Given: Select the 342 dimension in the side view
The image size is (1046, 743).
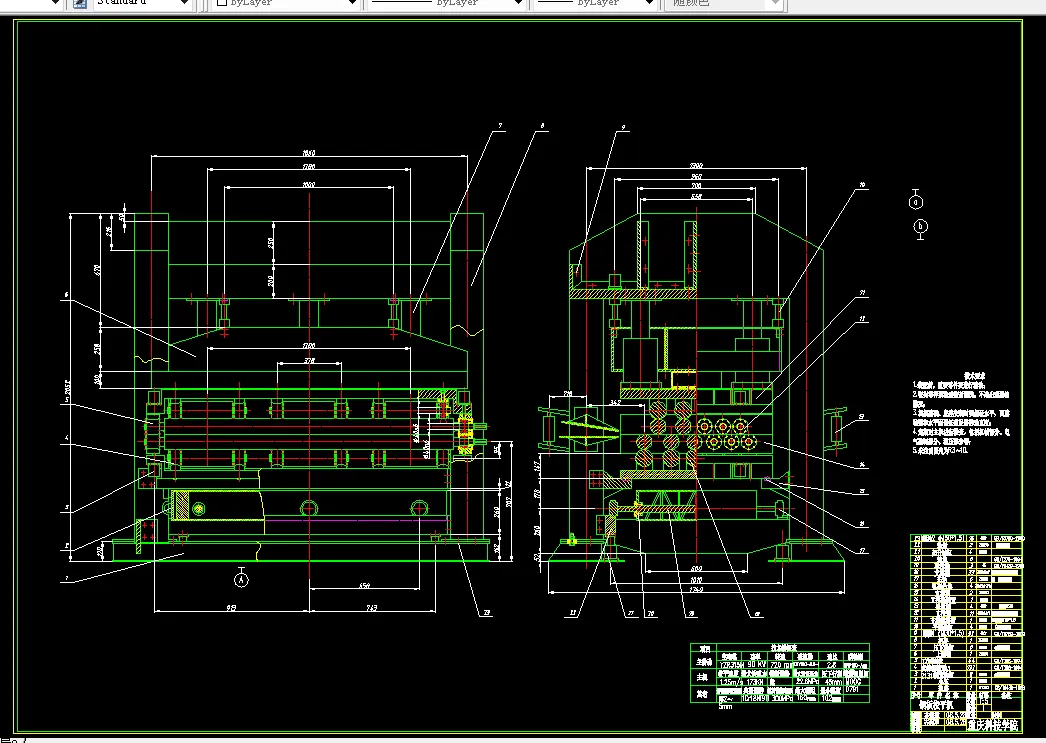Looking at the screenshot, I should [x=615, y=402].
